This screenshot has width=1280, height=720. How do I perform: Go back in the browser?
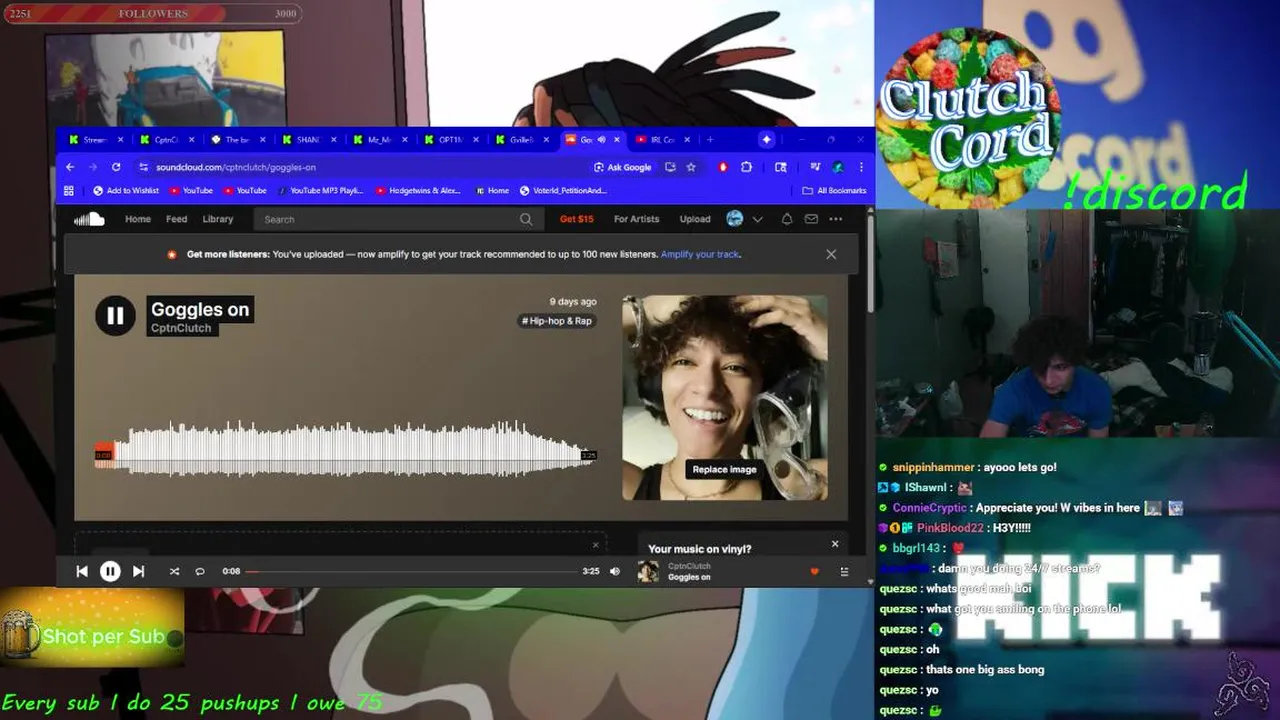click(70, 167)
